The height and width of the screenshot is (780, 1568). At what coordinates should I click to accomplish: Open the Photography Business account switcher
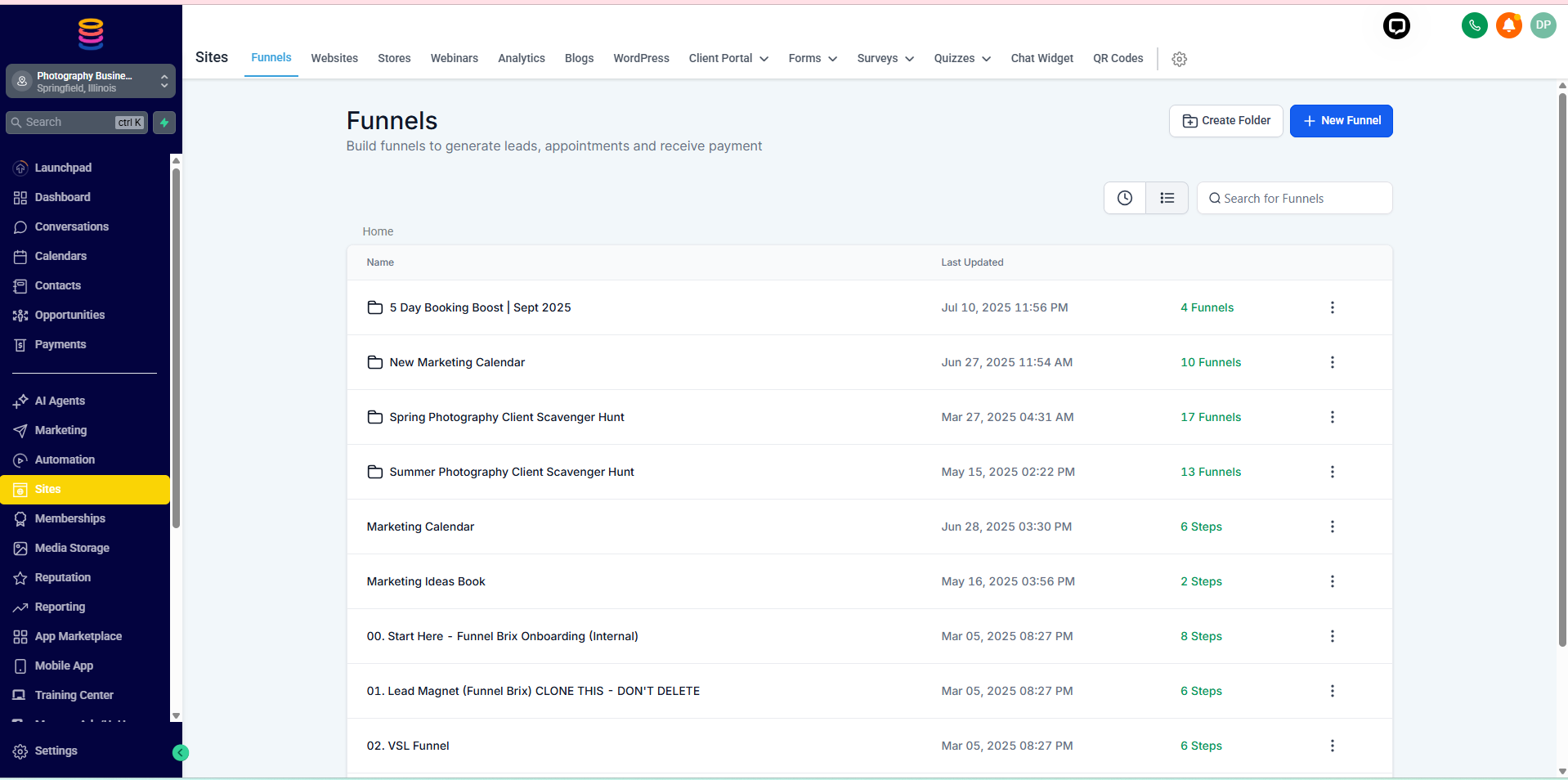(x=91, y=81)
